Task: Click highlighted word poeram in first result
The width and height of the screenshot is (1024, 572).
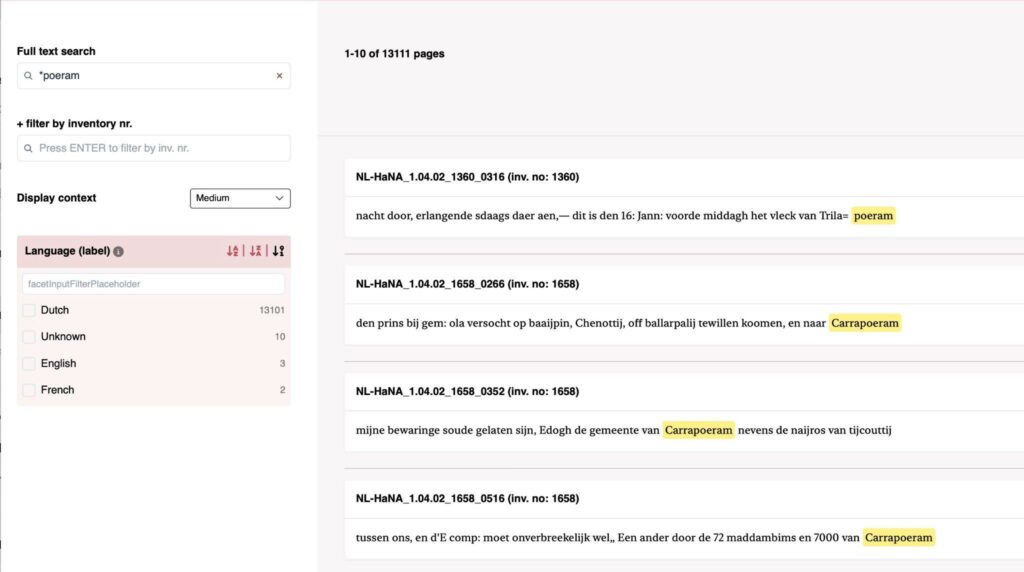Action: (873, 215)
